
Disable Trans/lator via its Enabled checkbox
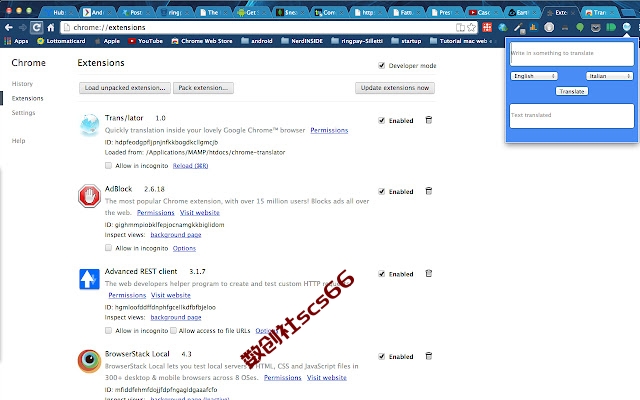coord(382,120)
